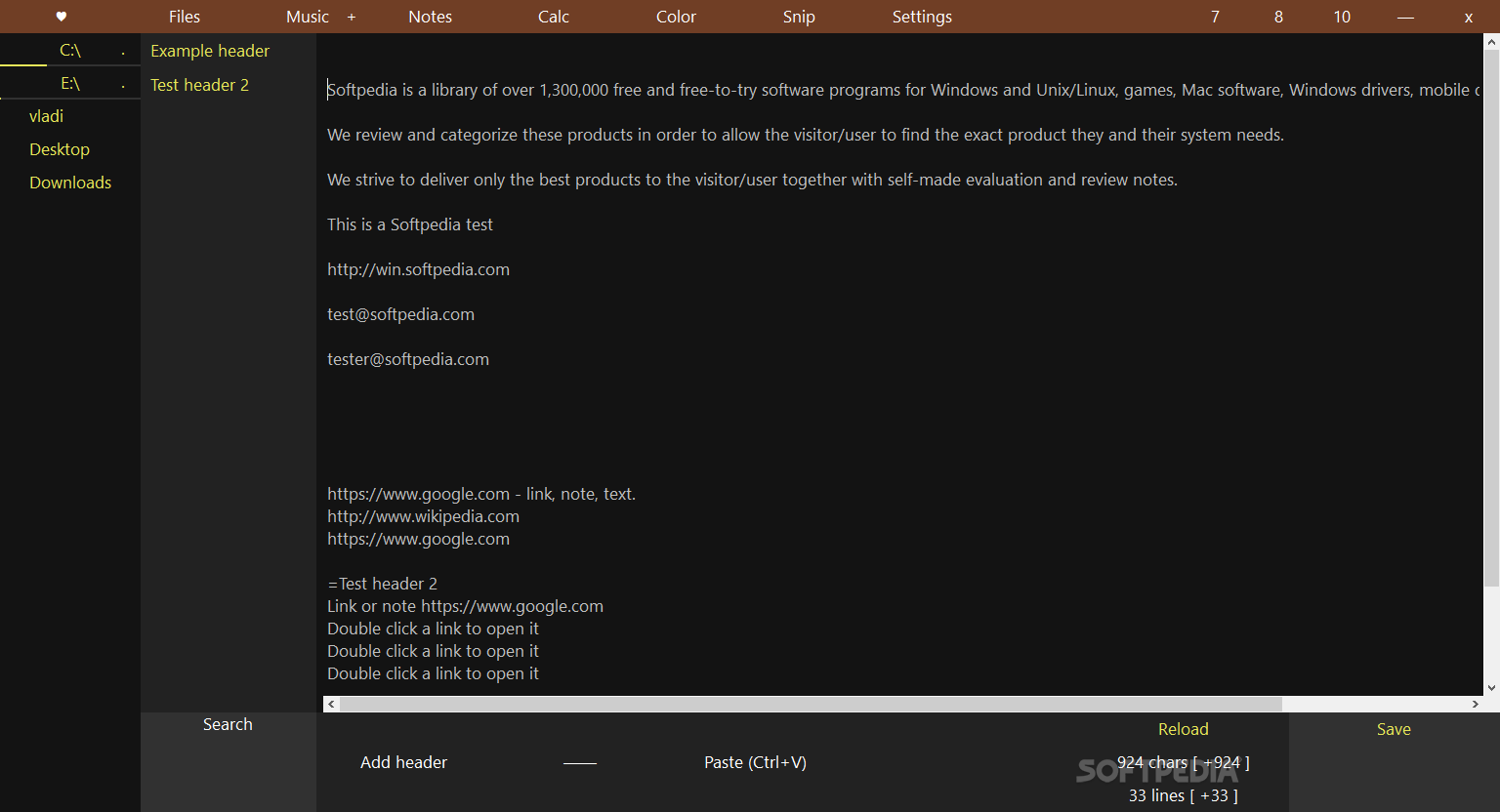Open the Files tab
Screen dimensions: 1500x812
click(x=185, y=17)
